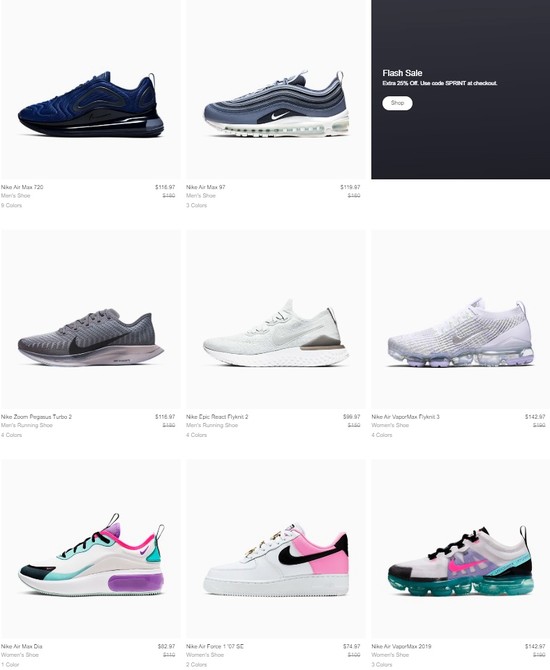
Task: Open the Nike Air VaporMax 2019 image
Action: pyautogui.click(x=460, y=549)
